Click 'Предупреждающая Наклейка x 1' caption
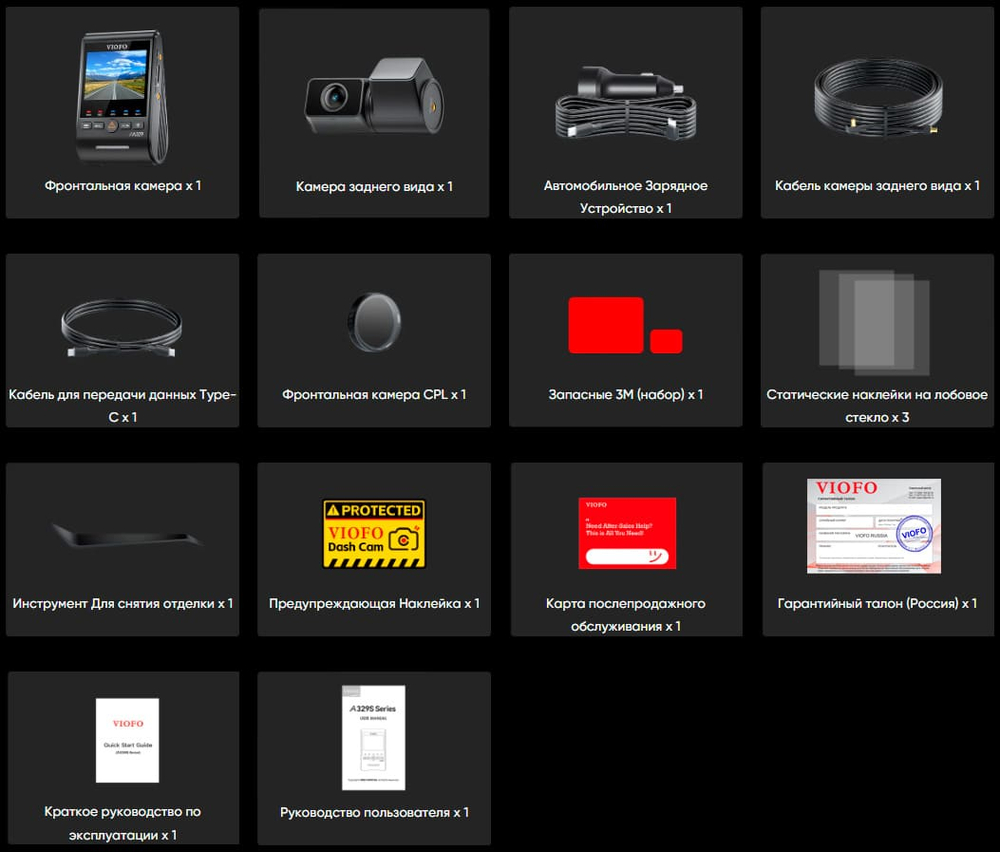1000x852 pixels. click(374, 603)
